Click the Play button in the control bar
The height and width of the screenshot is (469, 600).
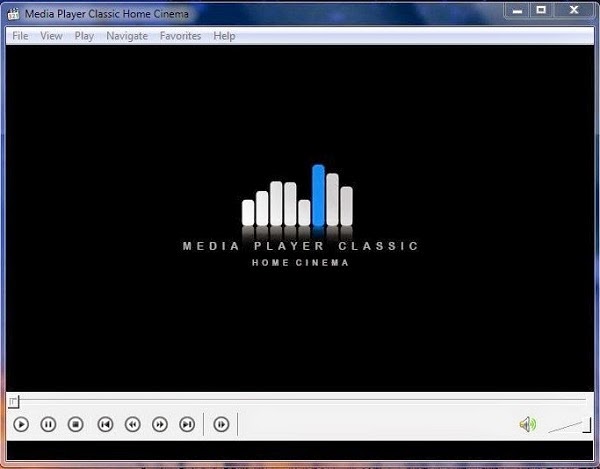pos(21,424)
